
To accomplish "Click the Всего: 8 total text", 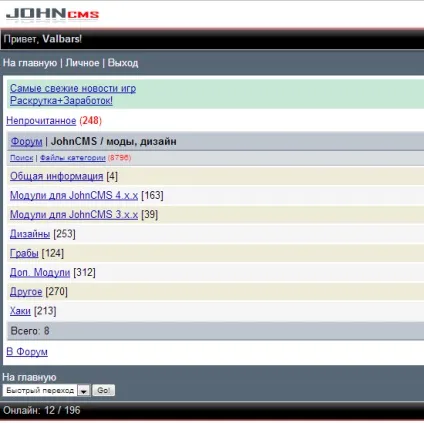I will (x=30, y=331).
